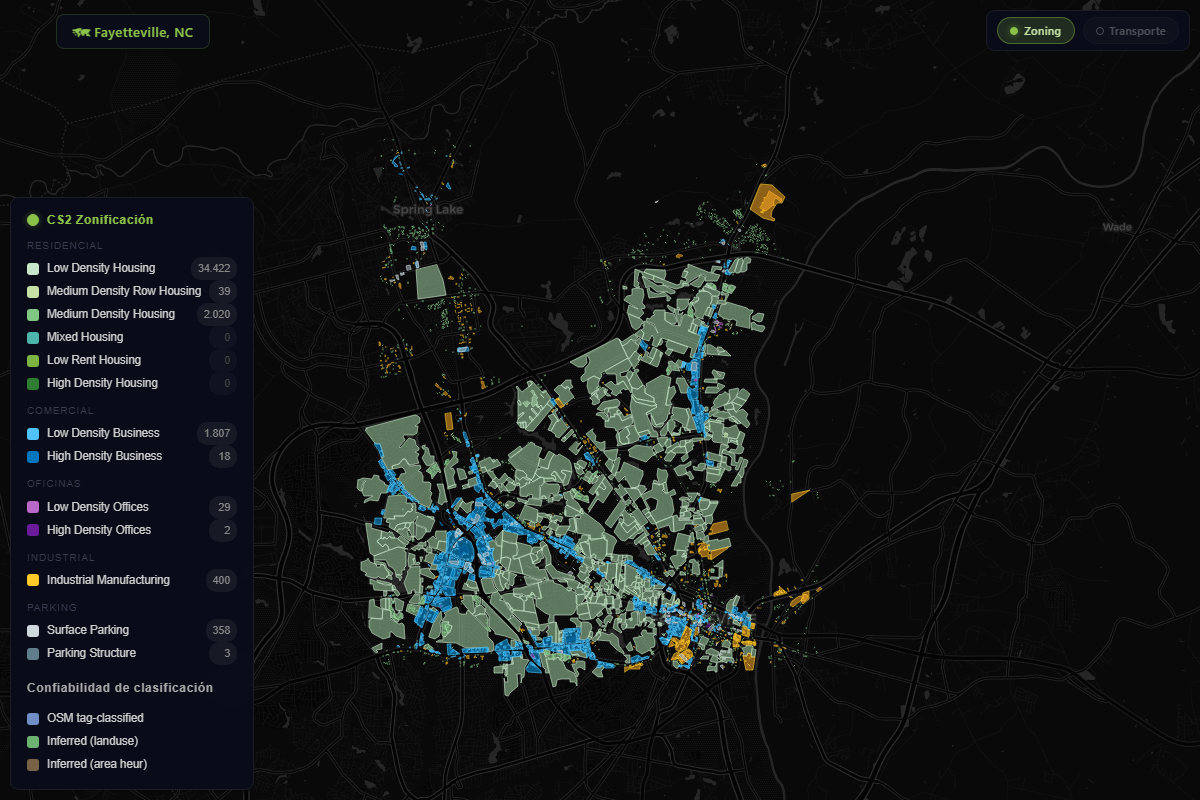Click the High Density Business legend label
Image resolution: width=1200 pixels, height=800 pixels.
click(104, 456)
